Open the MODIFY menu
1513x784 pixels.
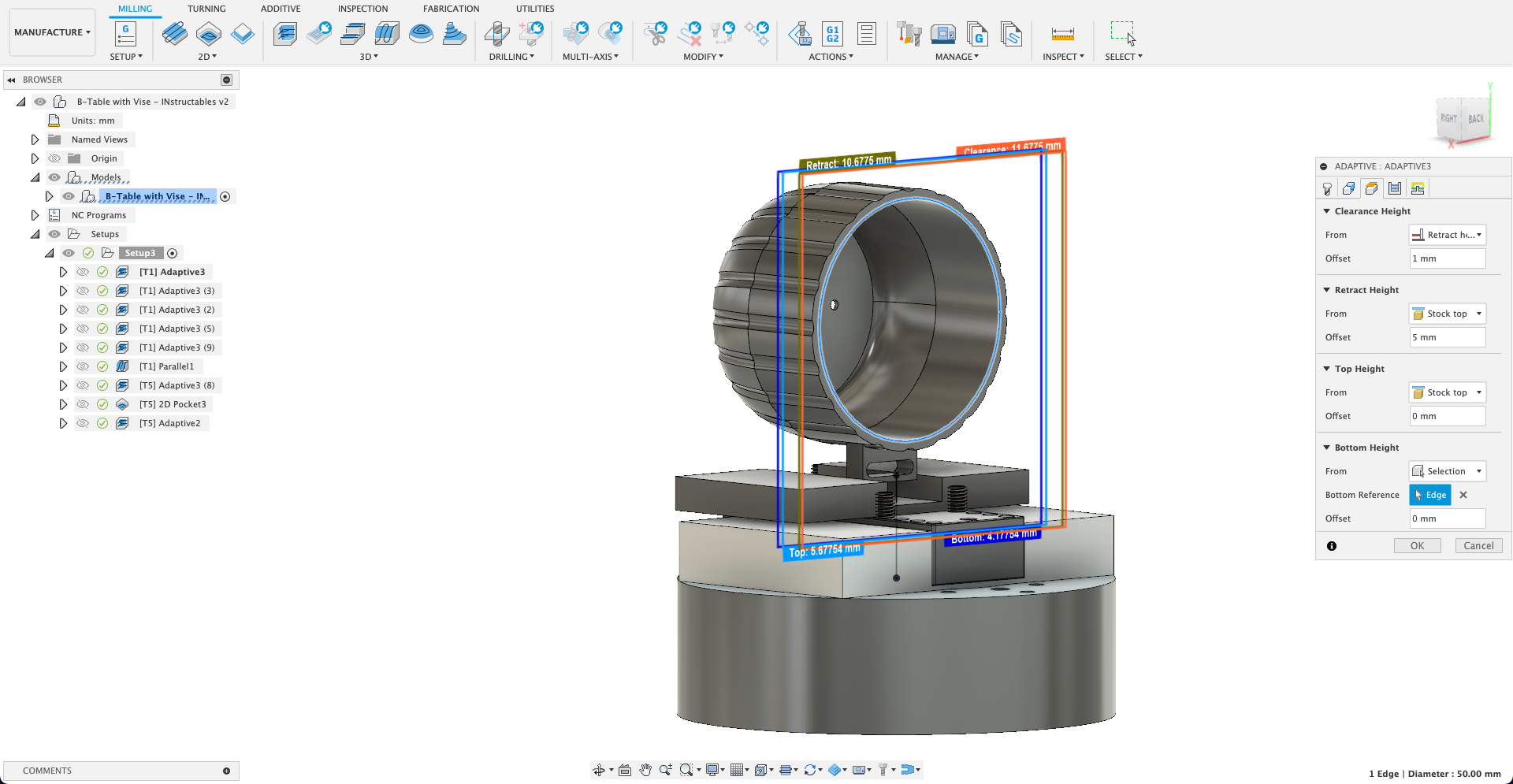[703, 57]
